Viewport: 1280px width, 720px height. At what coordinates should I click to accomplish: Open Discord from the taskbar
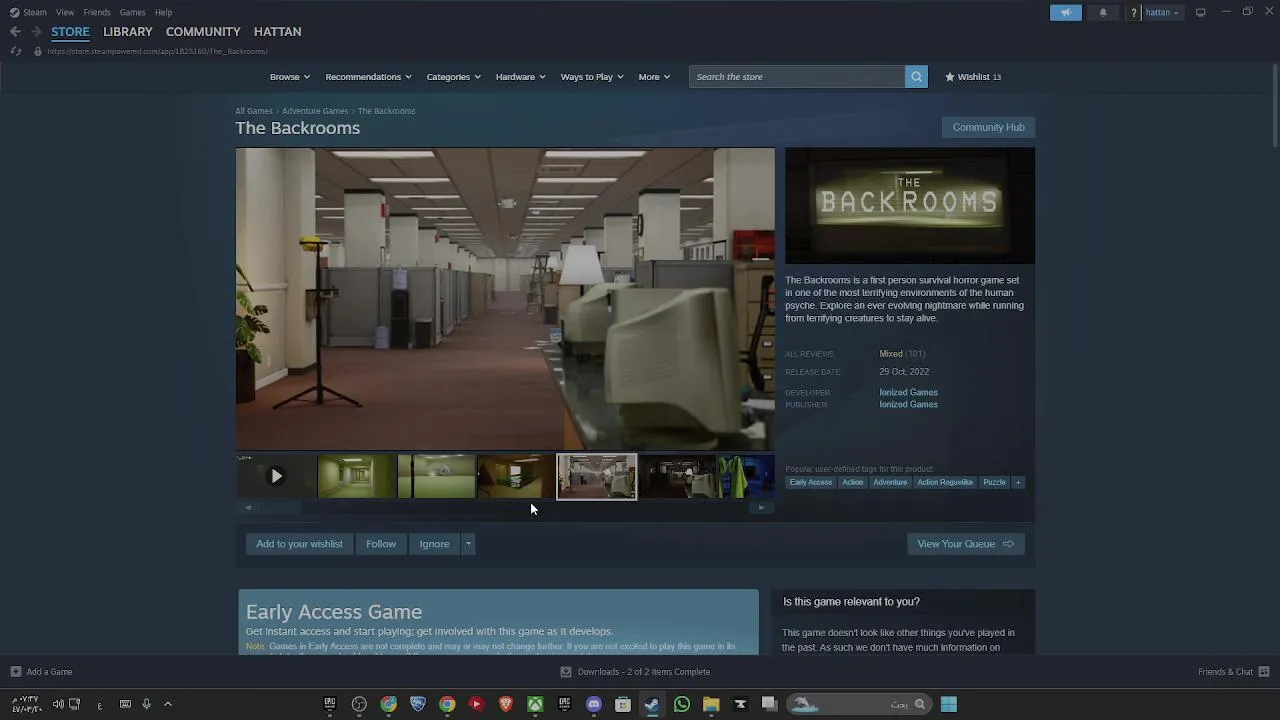click(594, 704)
